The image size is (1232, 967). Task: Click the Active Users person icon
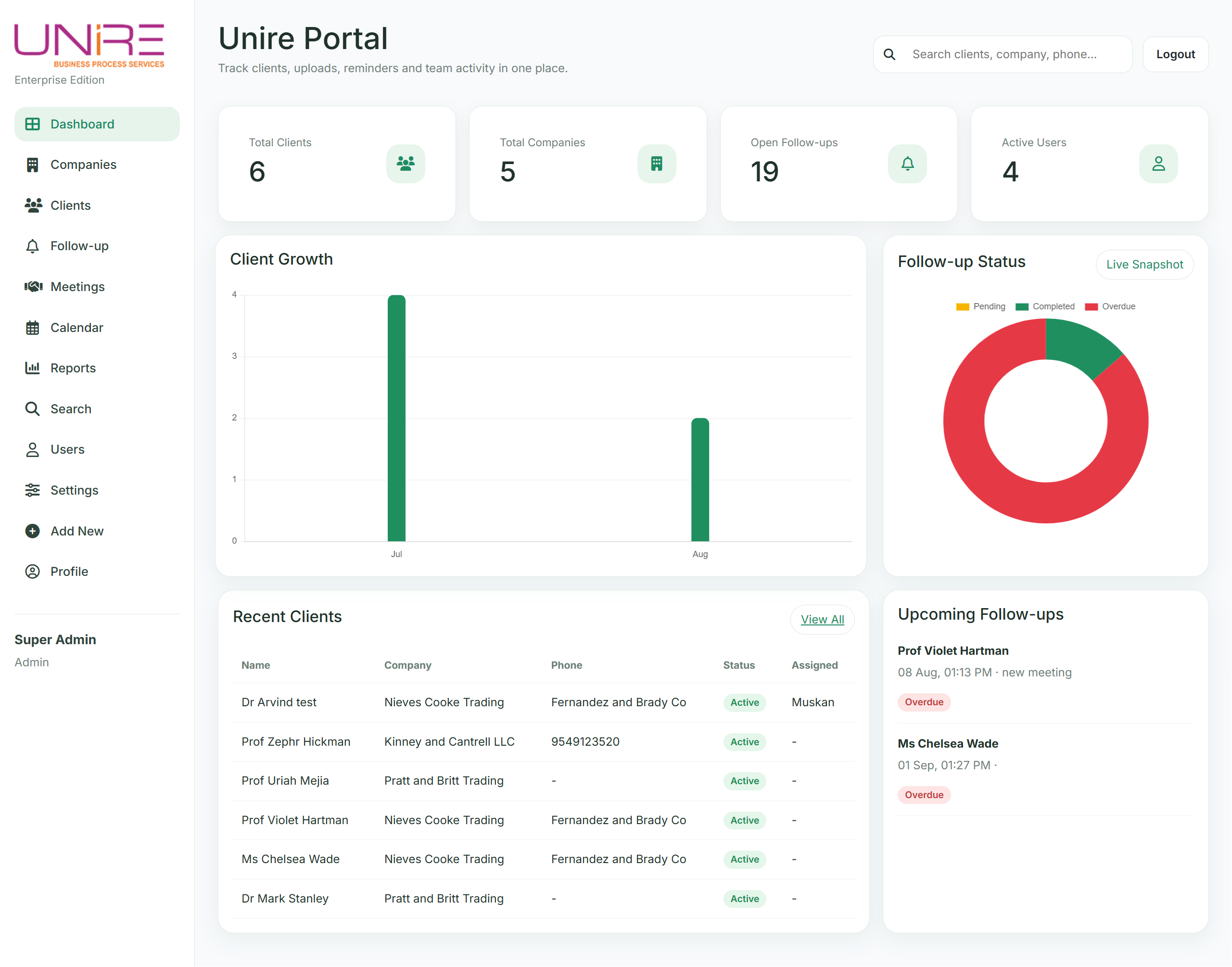(x=1158, y=164)
